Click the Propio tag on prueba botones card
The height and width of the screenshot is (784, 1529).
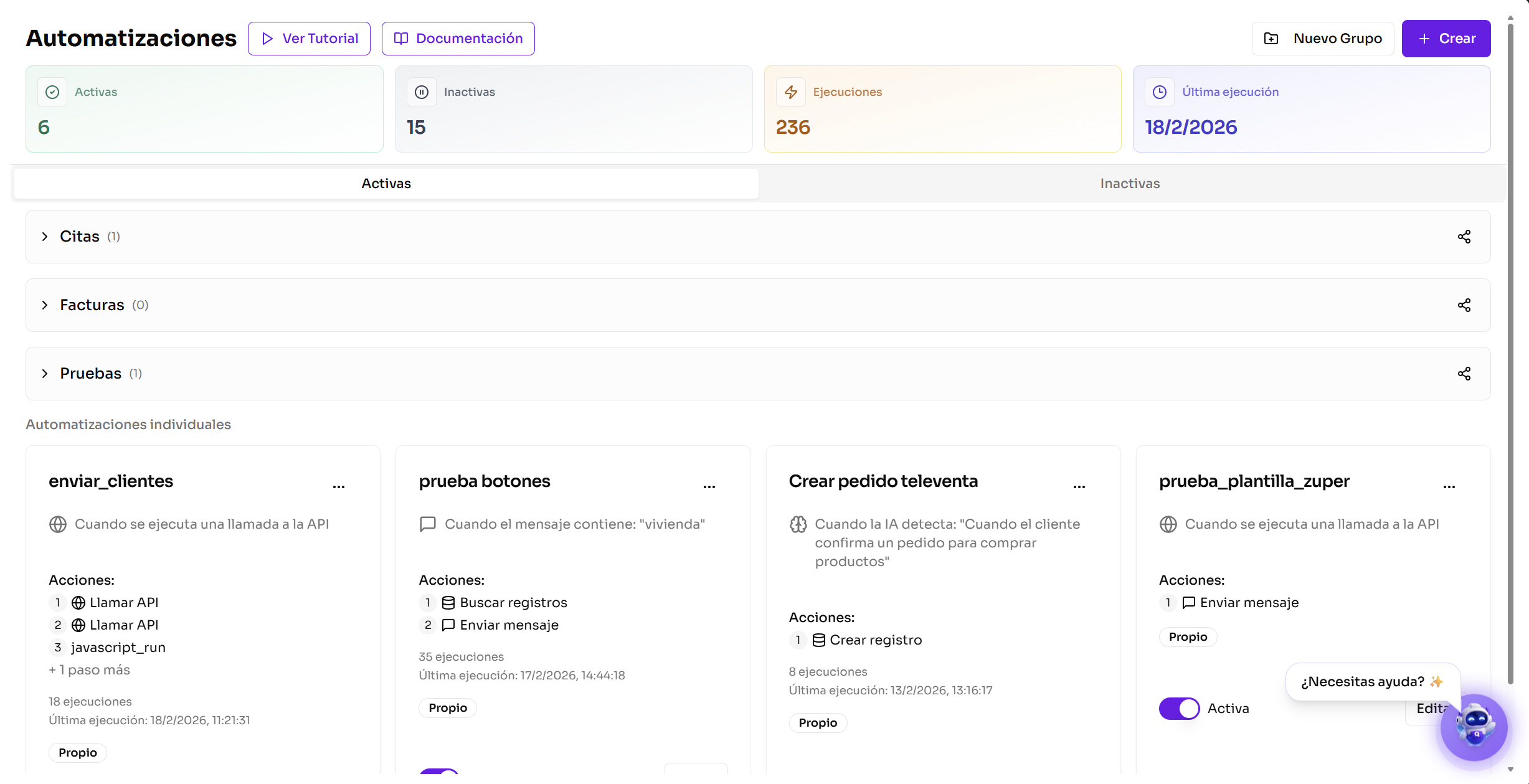[448, 708]
